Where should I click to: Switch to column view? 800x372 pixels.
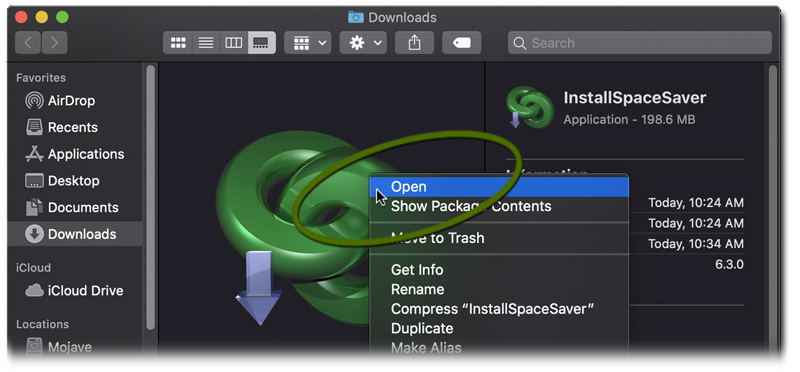click(x=234, y=43)
